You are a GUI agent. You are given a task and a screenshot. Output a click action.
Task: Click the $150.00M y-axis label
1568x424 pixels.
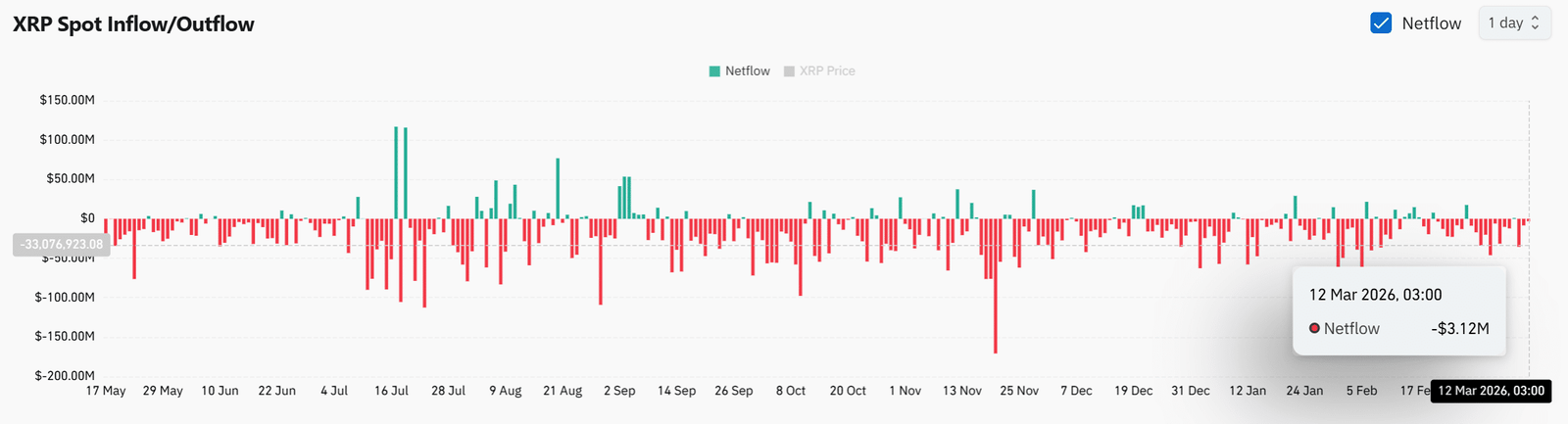pos(67,100)
